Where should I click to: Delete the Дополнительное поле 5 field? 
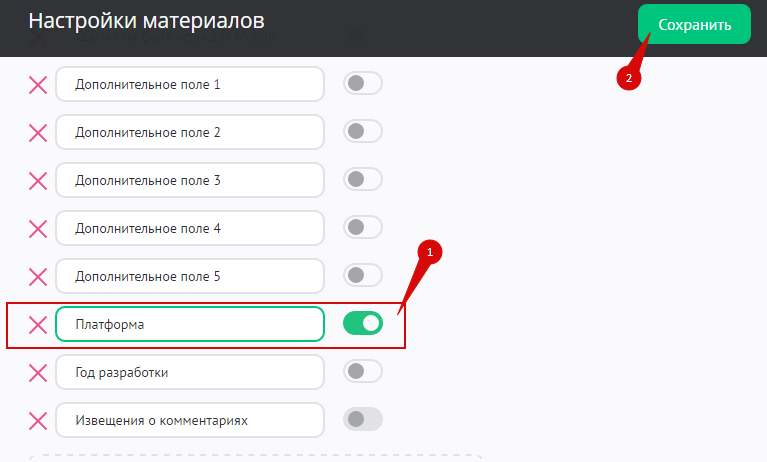coord(38,276)
